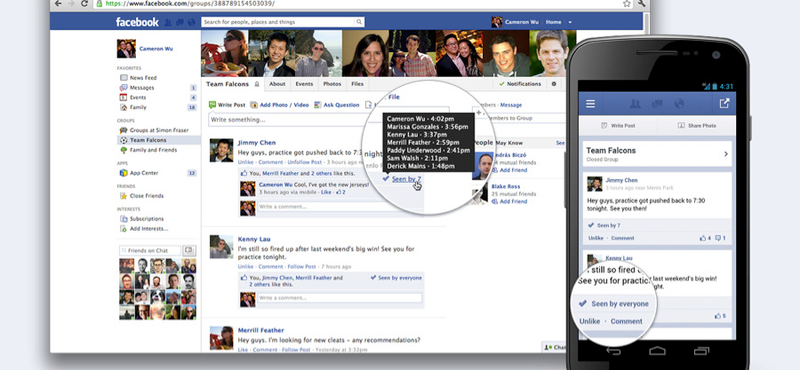
Task: Click Seen by 7 link
Action: click(406, 179)
